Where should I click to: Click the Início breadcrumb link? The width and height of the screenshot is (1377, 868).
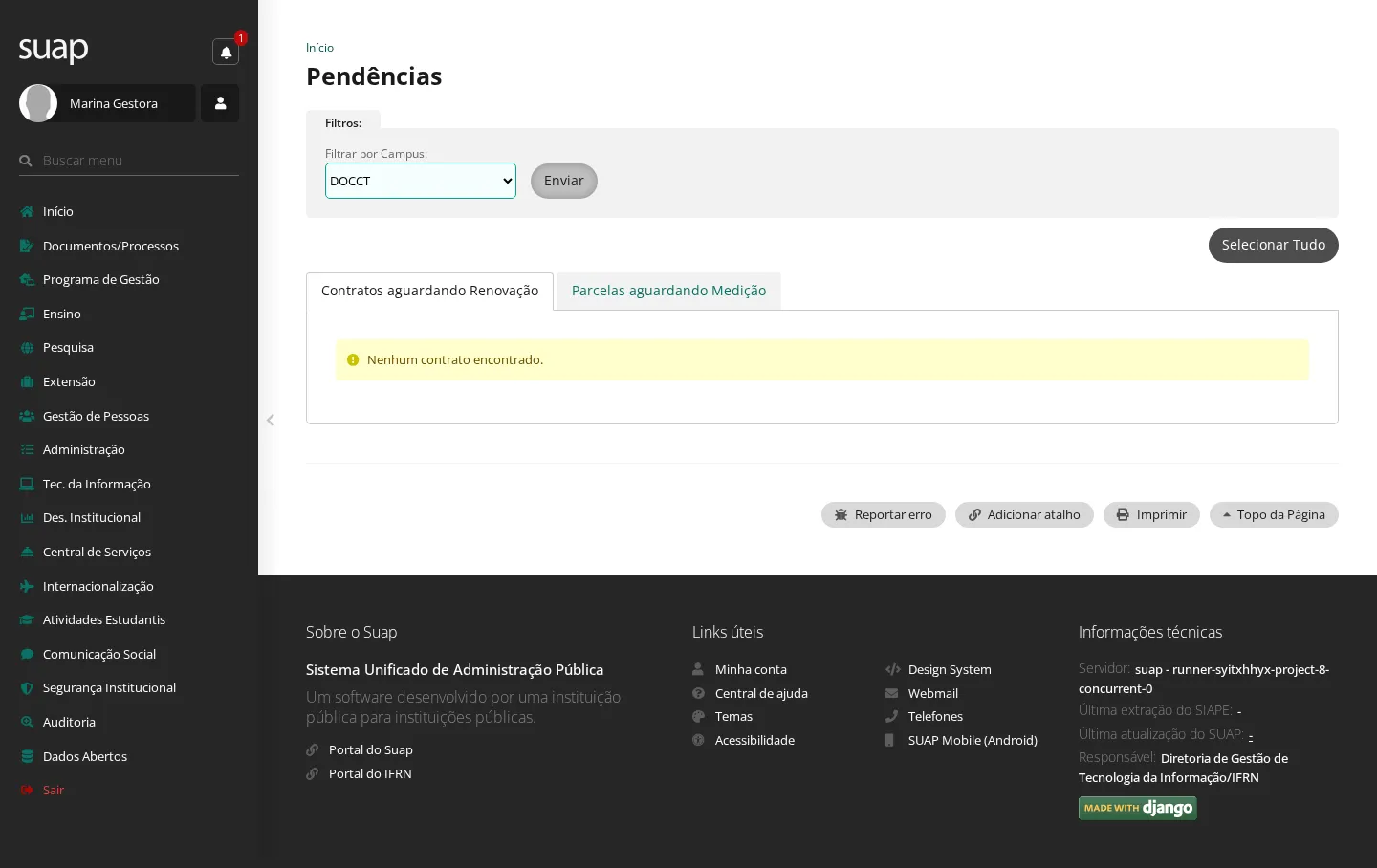[x=319, y=48]
